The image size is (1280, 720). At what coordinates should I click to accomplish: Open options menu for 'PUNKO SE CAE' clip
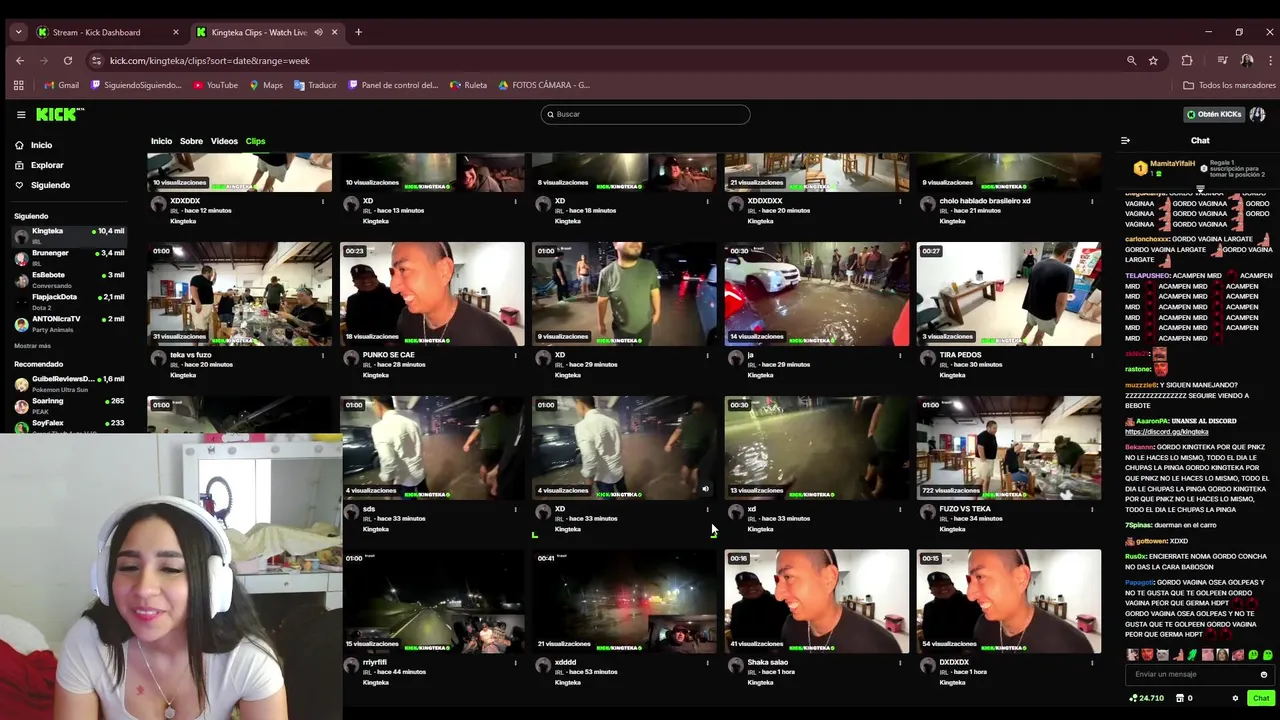coord(516,355)
